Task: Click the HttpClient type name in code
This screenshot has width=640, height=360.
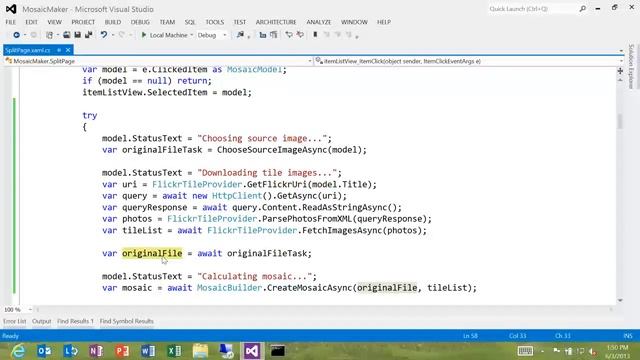Action: [237, 196]
